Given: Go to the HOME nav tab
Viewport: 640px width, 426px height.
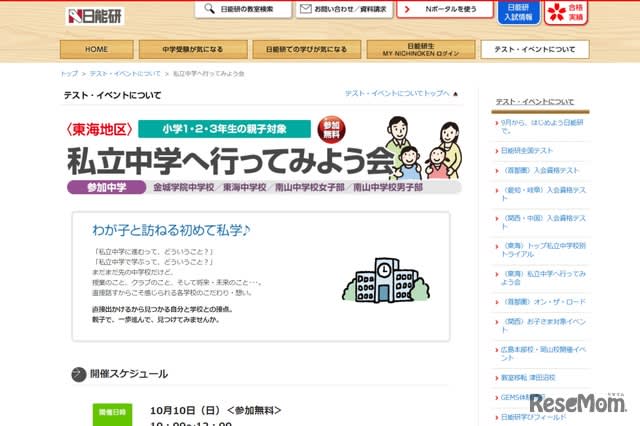Looking at the screenshot, I should [96, 49].
